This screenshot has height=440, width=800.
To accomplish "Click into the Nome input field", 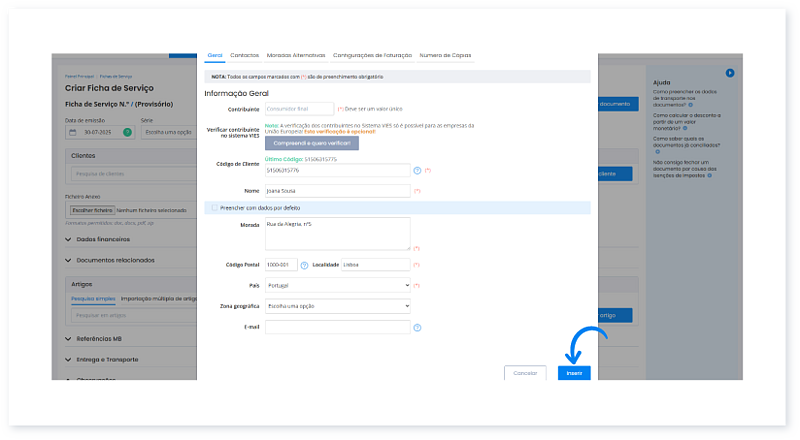I will [337, 190].
